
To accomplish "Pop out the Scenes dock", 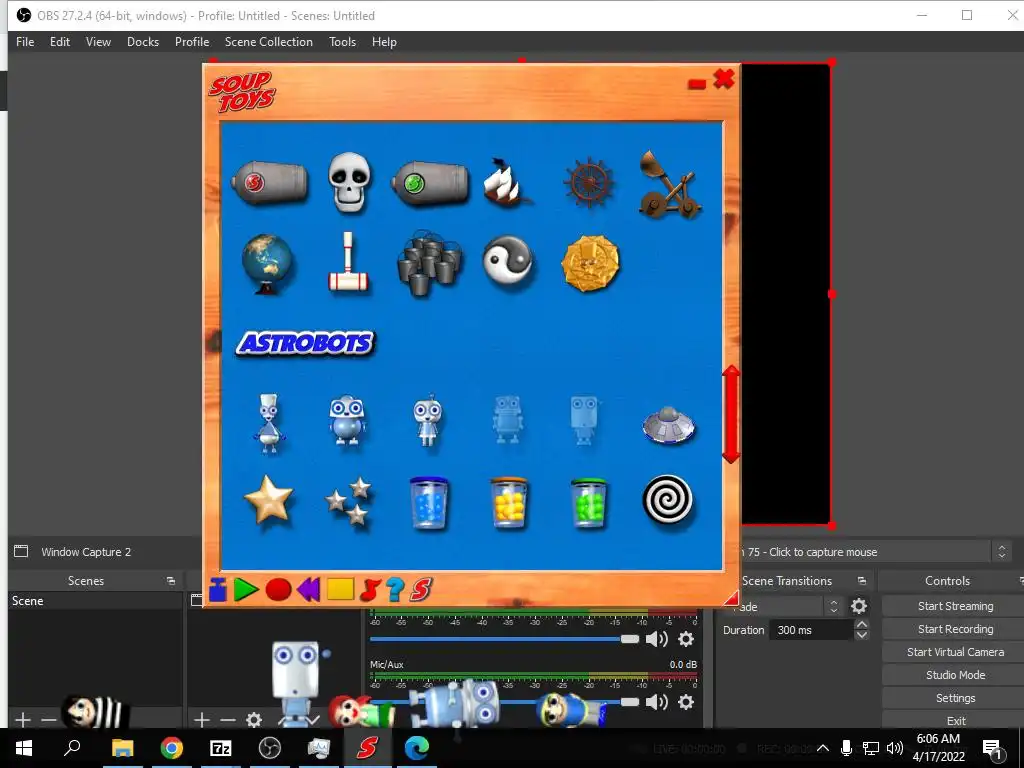I will pyautogui.click(x=171, y=581).
